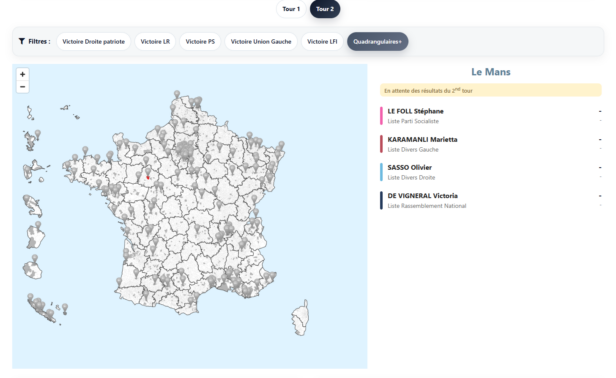Enable the Victoire Union Gauche filter
The image size is (616, 378).
(x=261, y=42)
